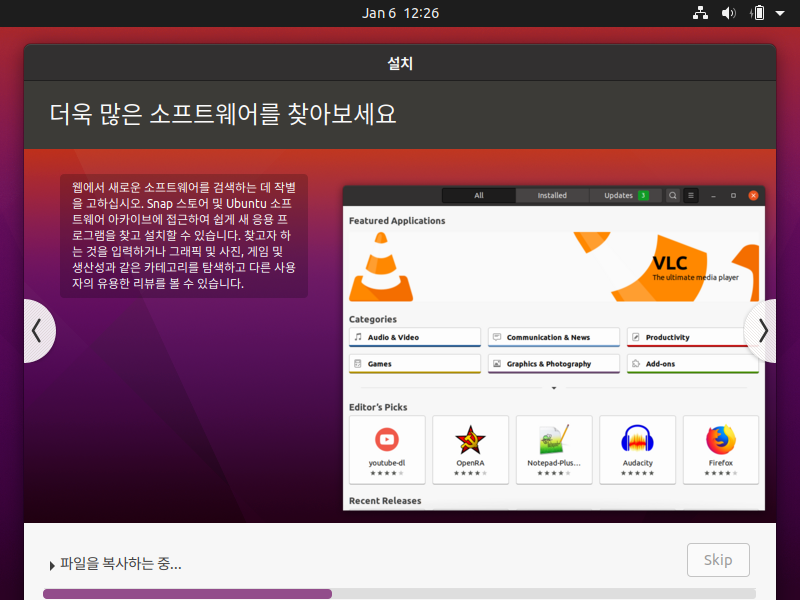
Task: Click the Audio & Video music note icon
Action: click(358, 337)
